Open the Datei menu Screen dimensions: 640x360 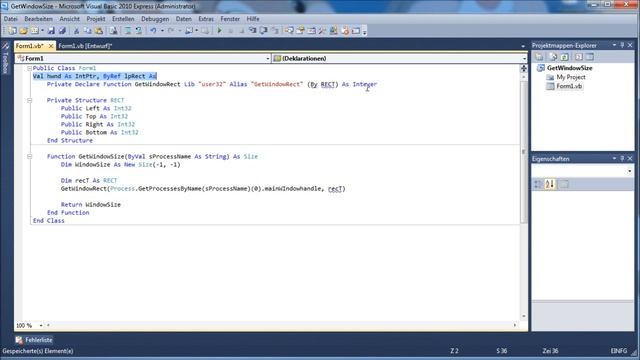[x=11, y=19]
